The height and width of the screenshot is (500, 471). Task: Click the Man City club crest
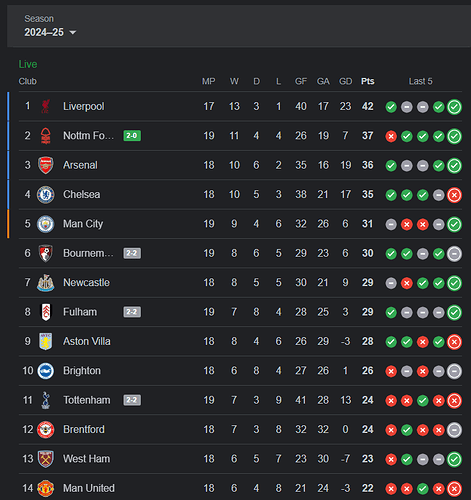(x=46, y=224)
